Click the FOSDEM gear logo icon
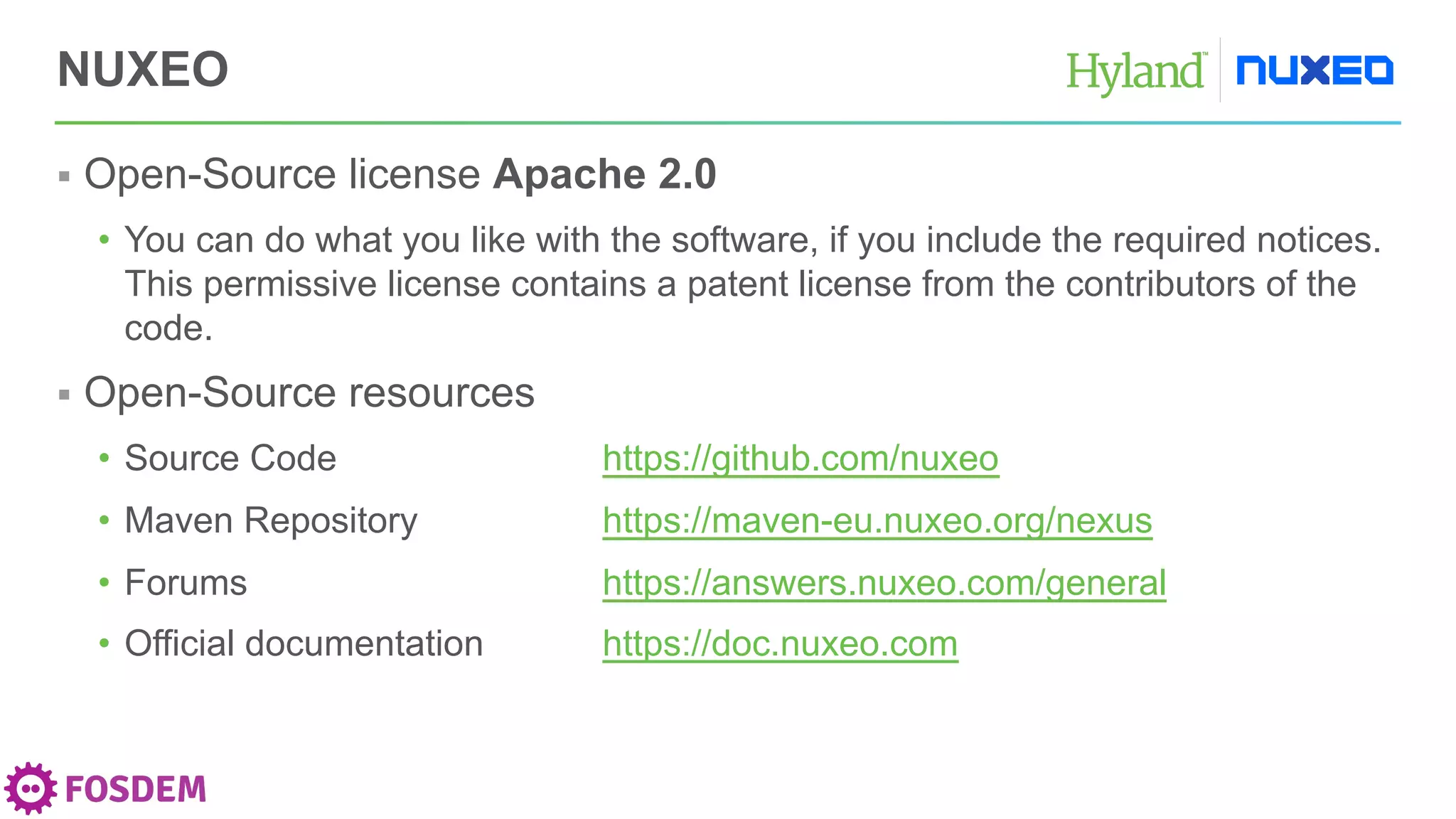Viewport: 1456px width, 819px height. [x=31, y=788]
